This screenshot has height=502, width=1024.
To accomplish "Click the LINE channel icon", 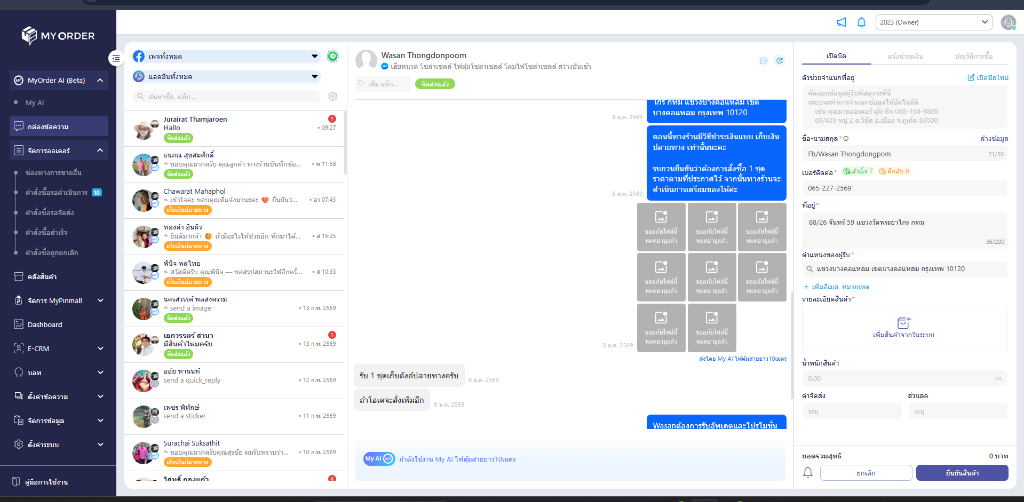I will (332, 56).
